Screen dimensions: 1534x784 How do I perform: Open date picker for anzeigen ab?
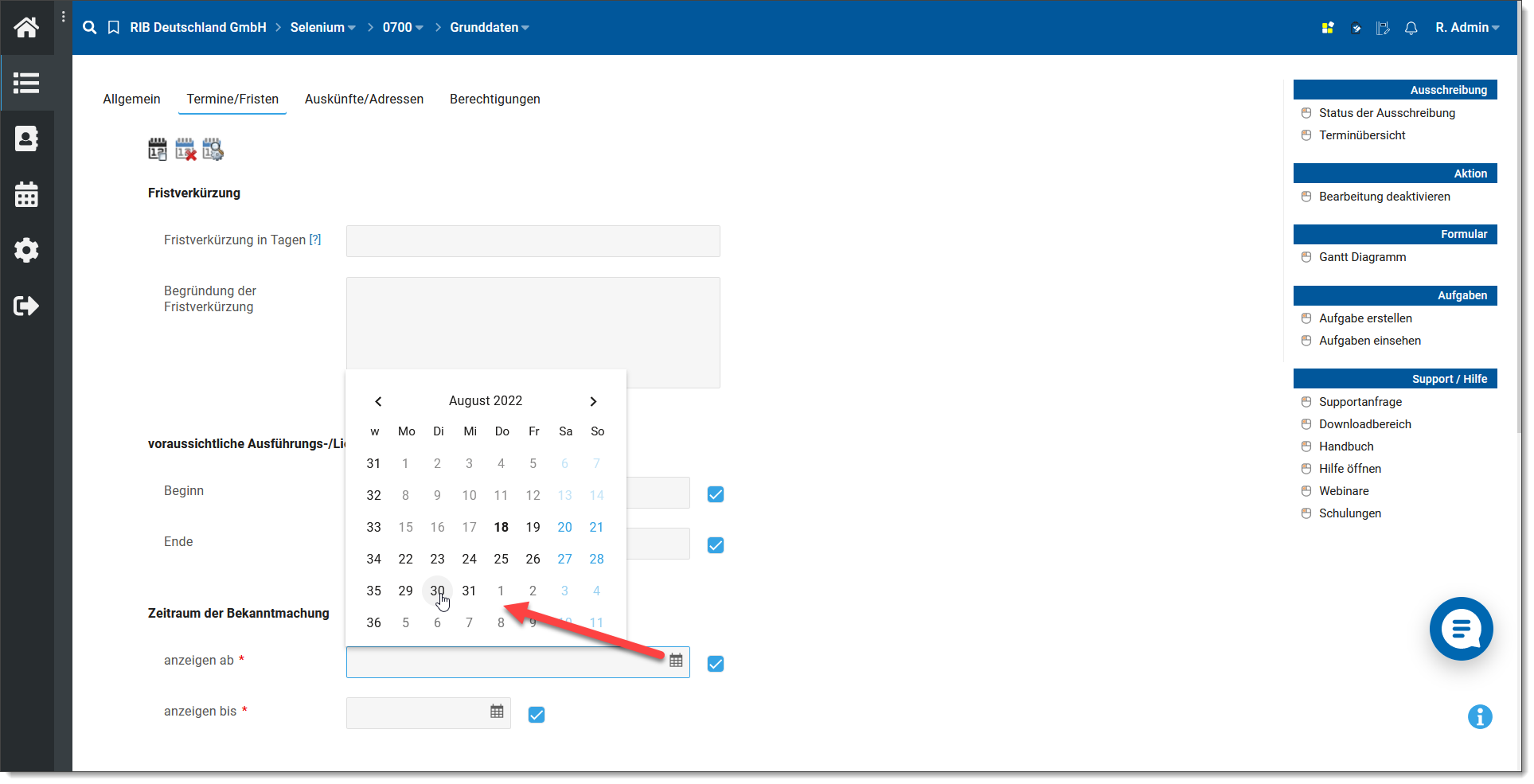coord(676,661)
